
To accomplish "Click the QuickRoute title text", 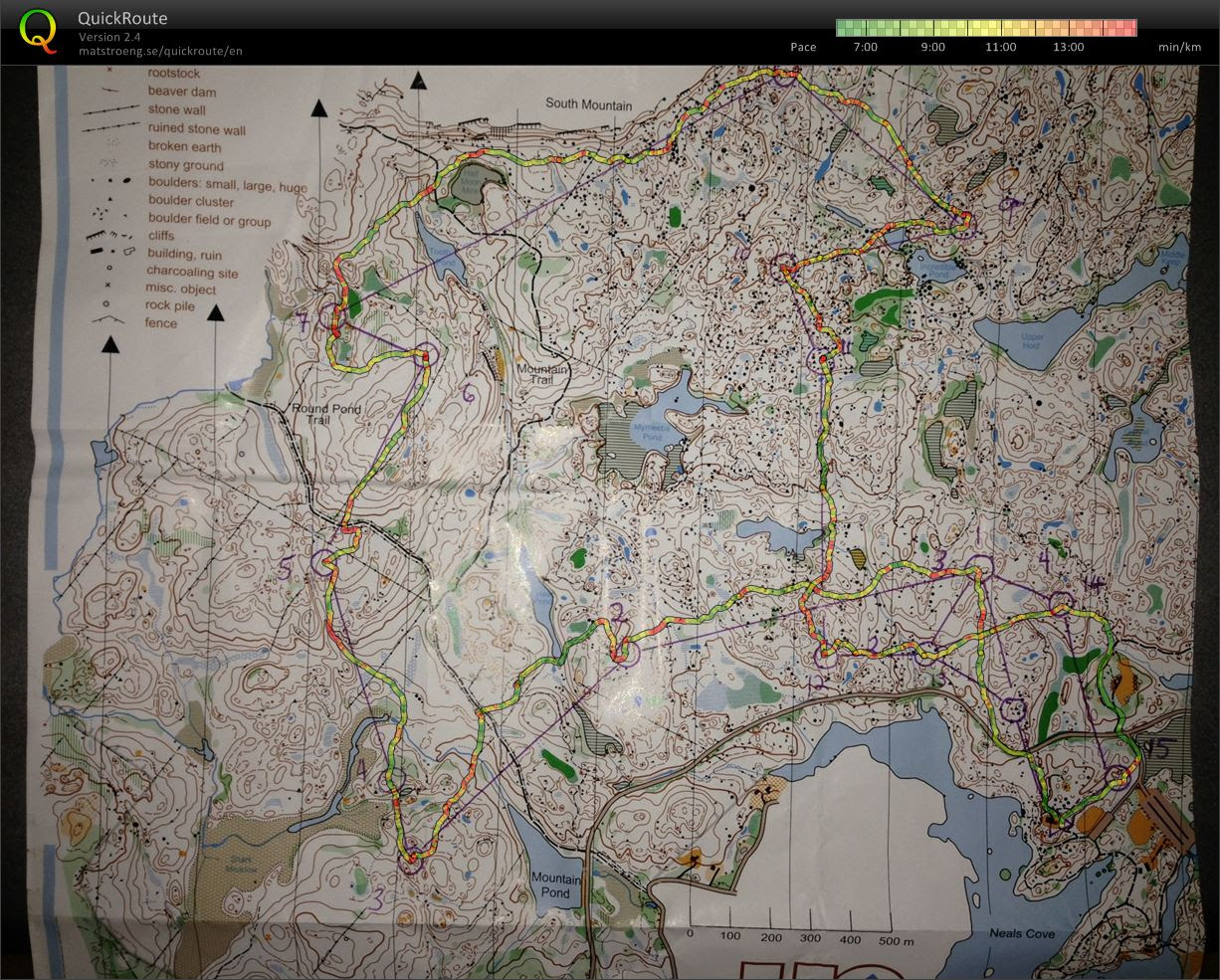I will coord(122,18).
